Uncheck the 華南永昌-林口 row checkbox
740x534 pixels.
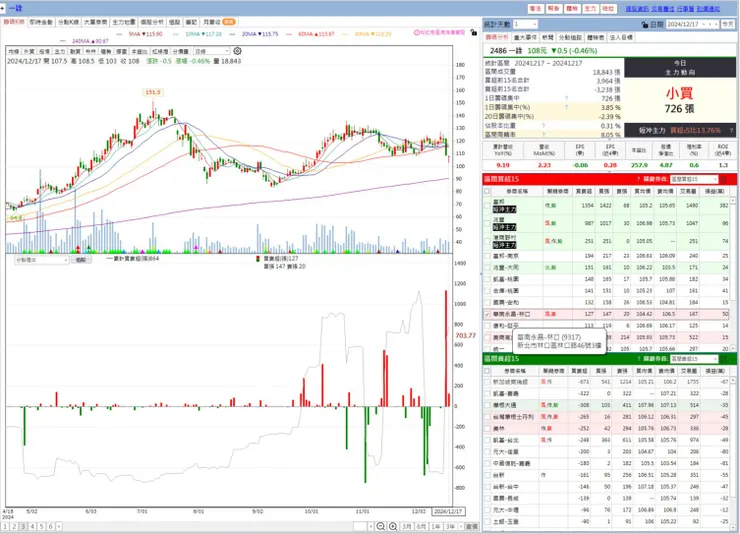click(x=487, y=314)
